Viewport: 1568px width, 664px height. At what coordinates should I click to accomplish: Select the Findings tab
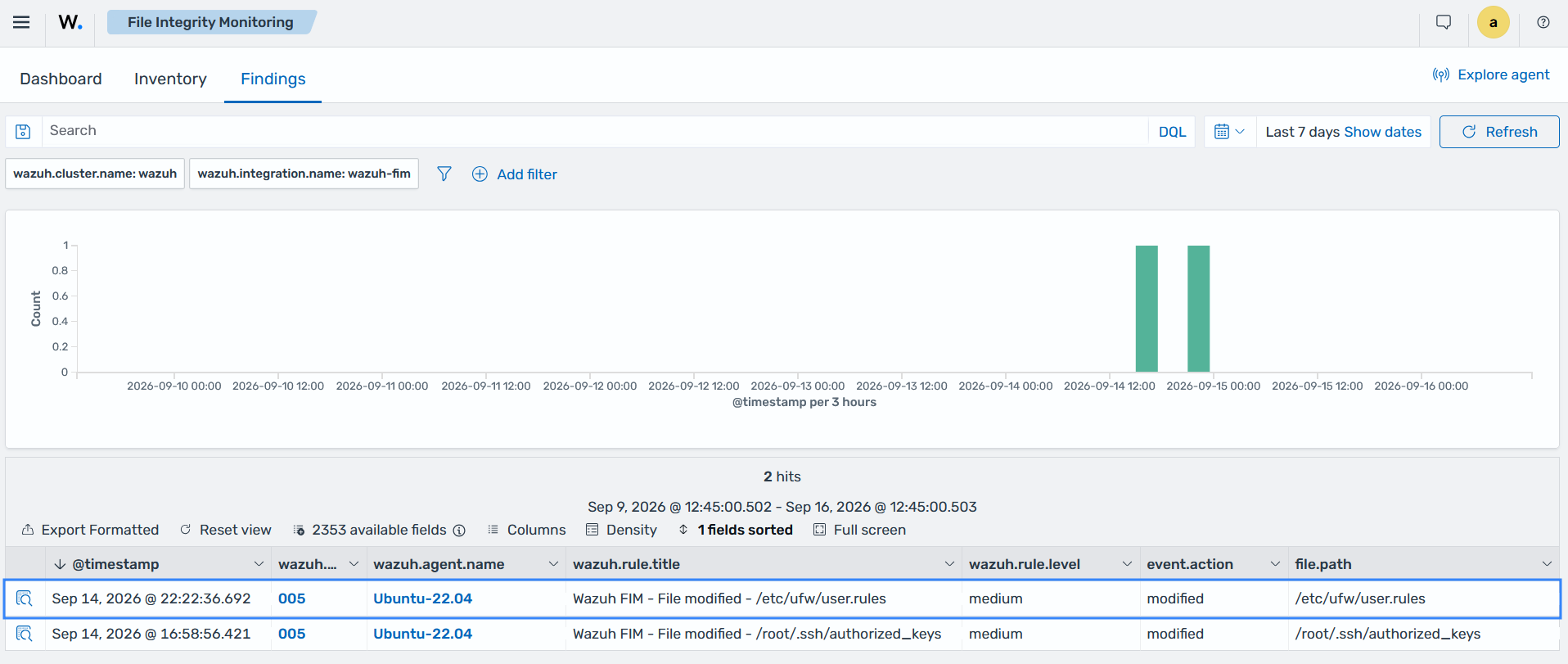click(x=273, y=79)
